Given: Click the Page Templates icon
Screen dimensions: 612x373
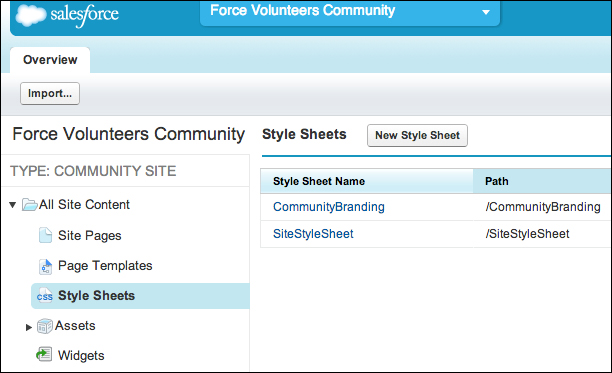Looking at the screenshot, I should [45, 266].
